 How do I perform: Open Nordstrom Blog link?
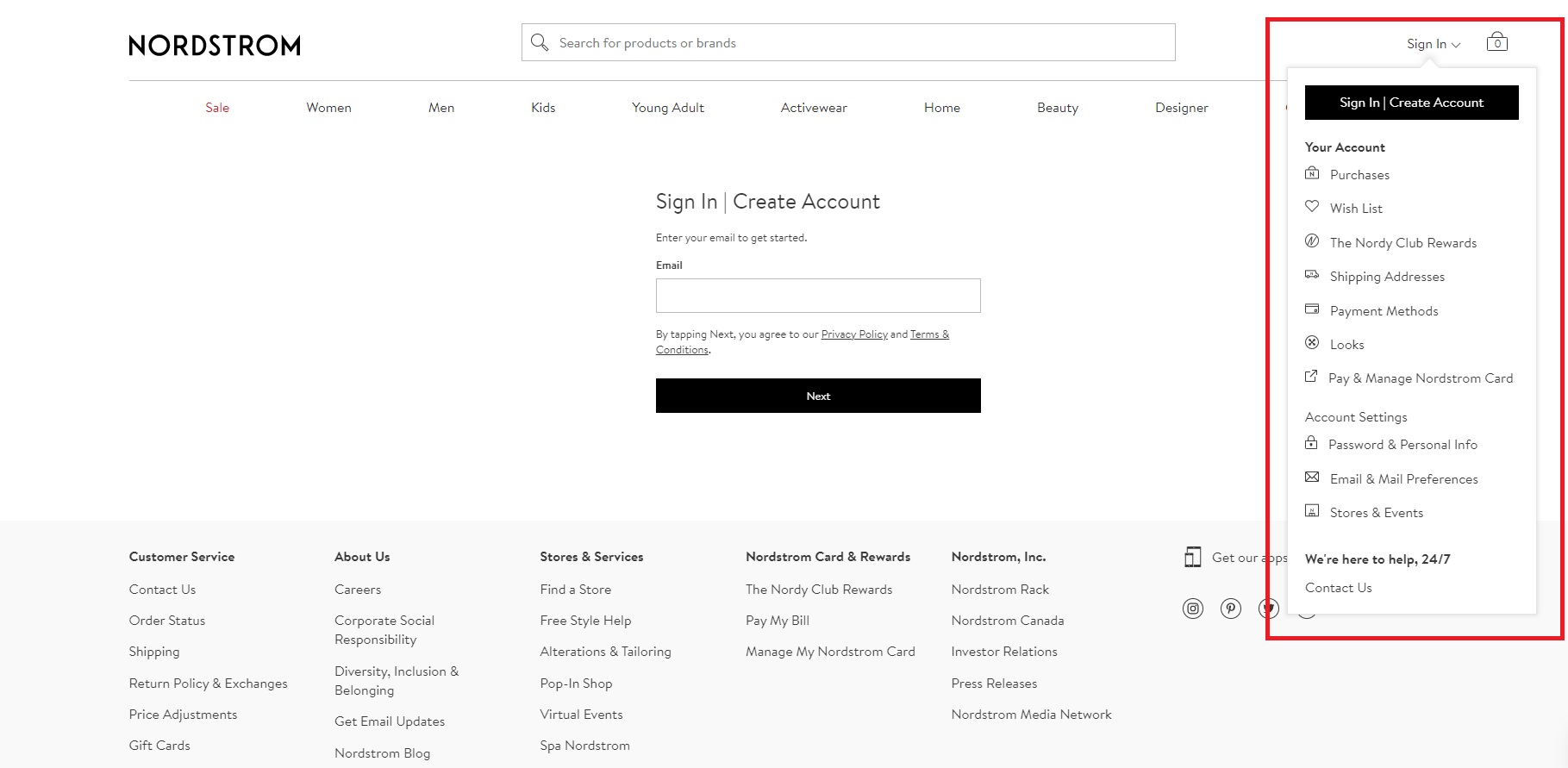(x=382, y=753)
